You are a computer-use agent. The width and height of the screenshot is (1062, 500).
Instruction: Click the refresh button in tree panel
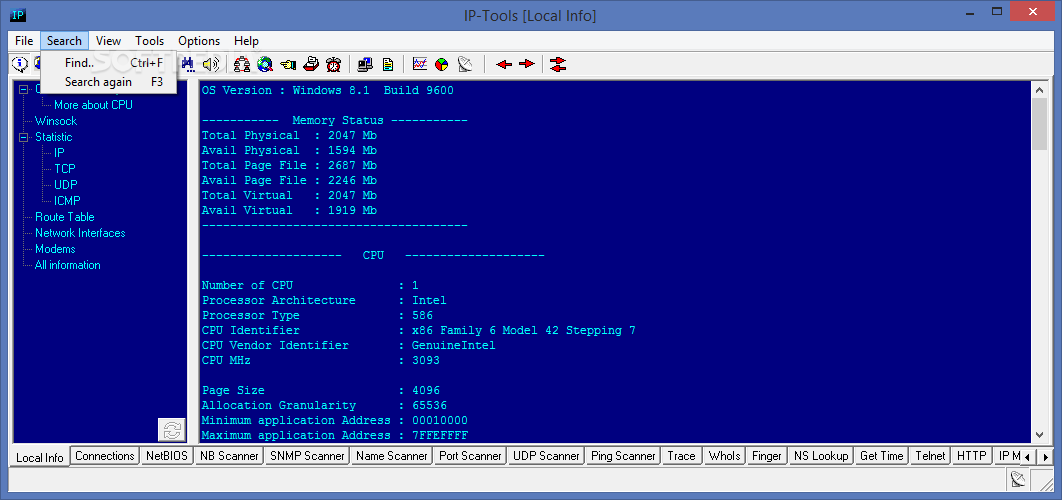(171, 430)
